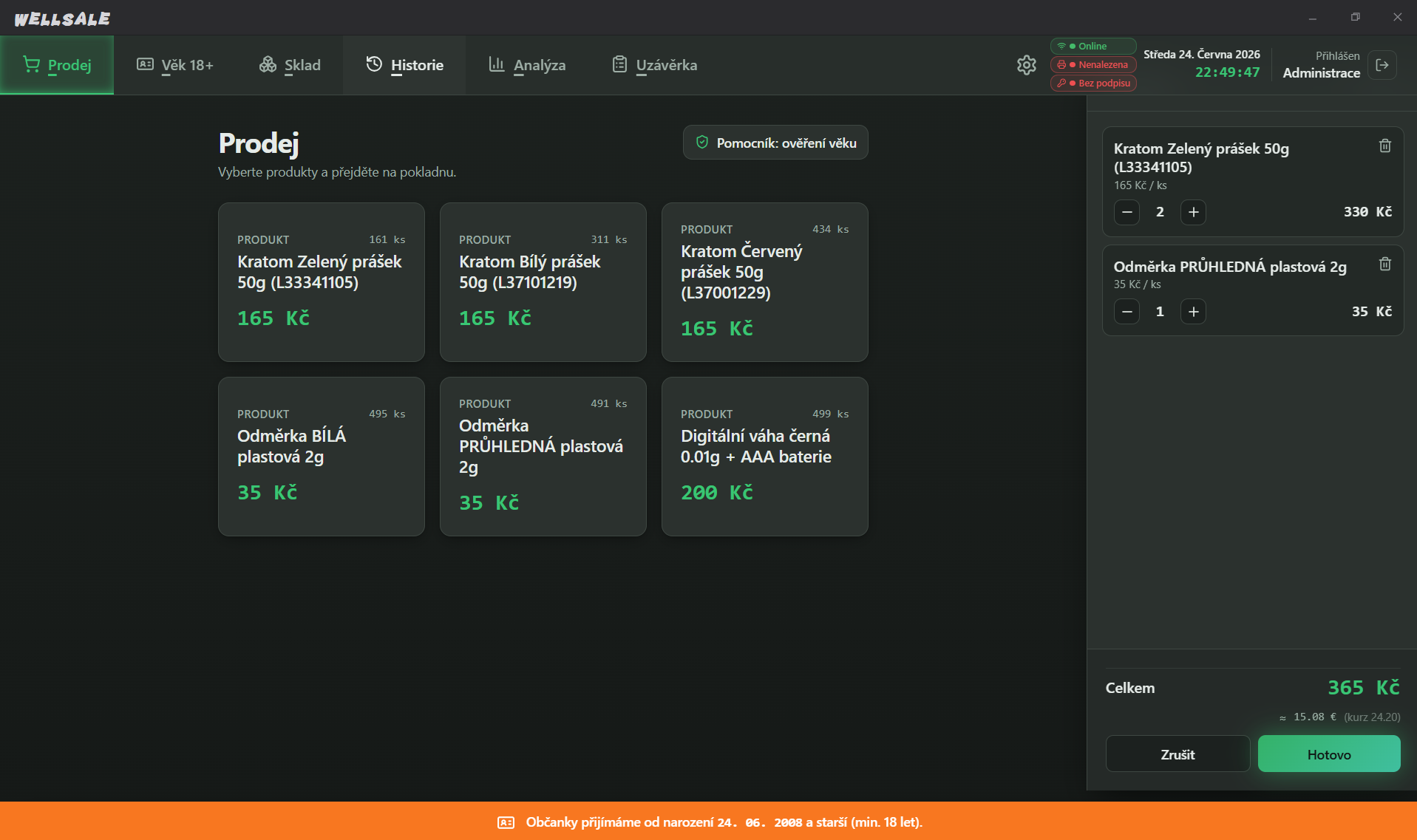This screenshot has width=1417, height=840.
Task: Click the ID card icon in orange banner
Action: [x=506, y=822]
